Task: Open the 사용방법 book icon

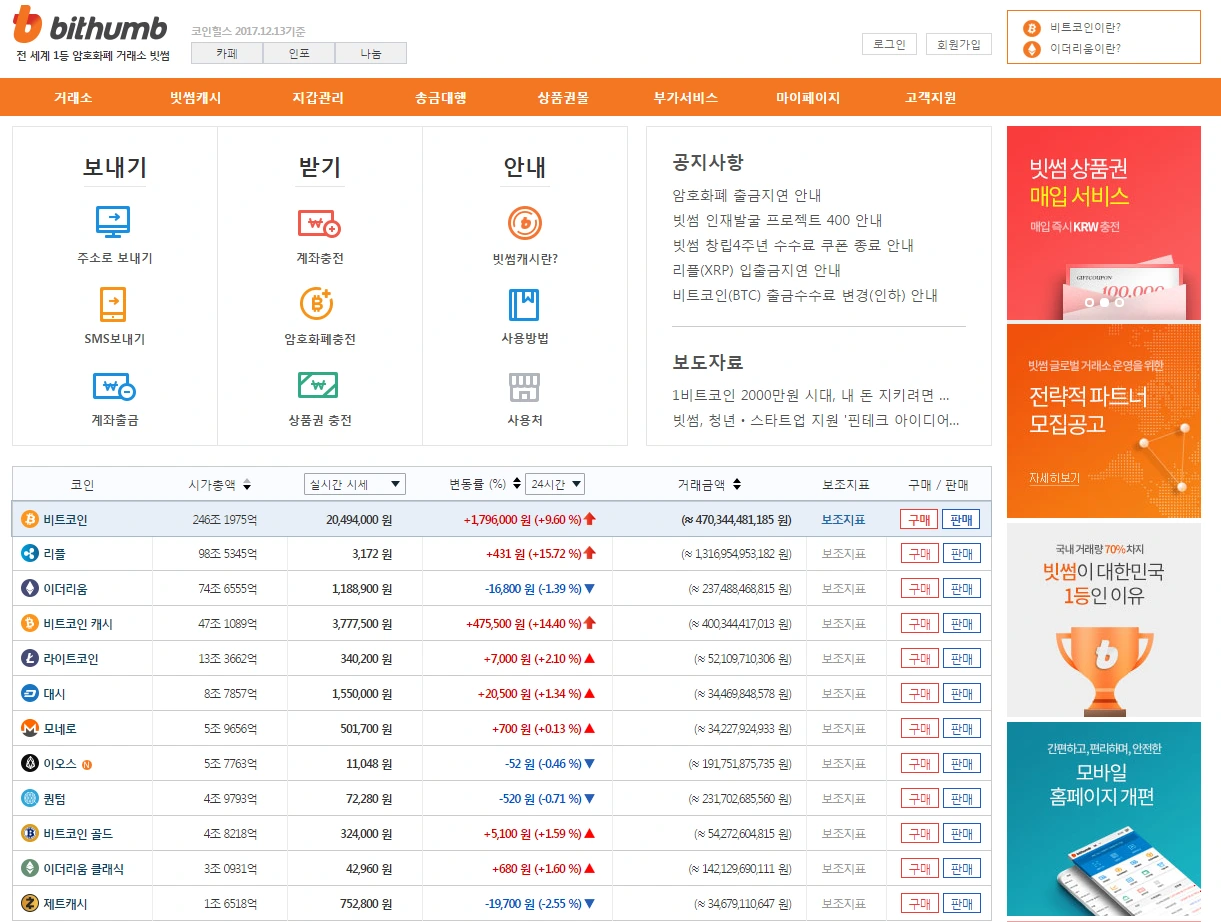Action: (x=524, y=304)
